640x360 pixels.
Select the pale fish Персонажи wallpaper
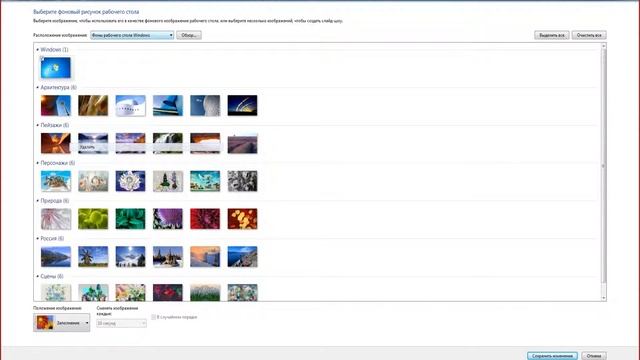coord(93,181)
